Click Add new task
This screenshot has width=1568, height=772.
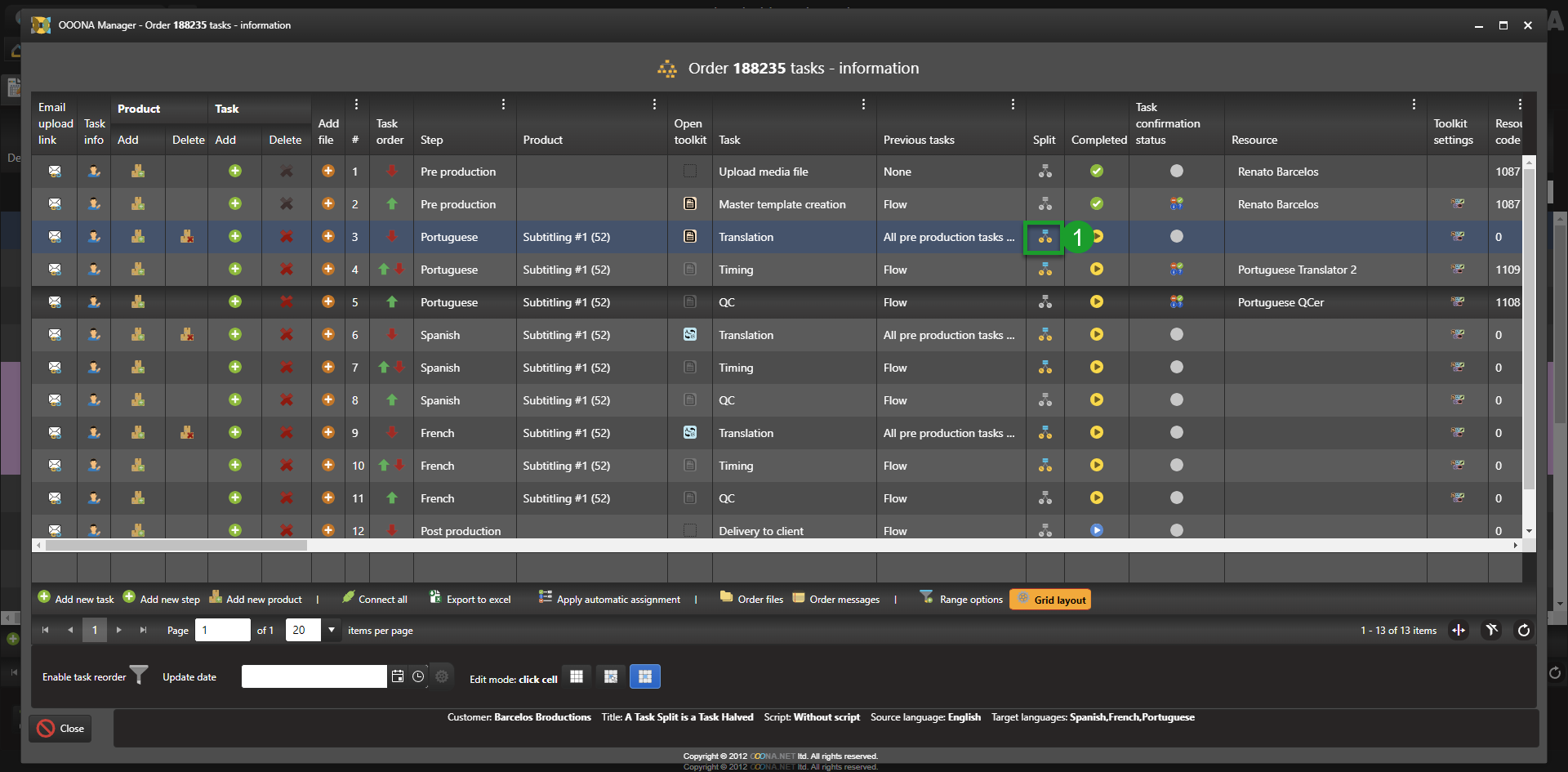76,600
